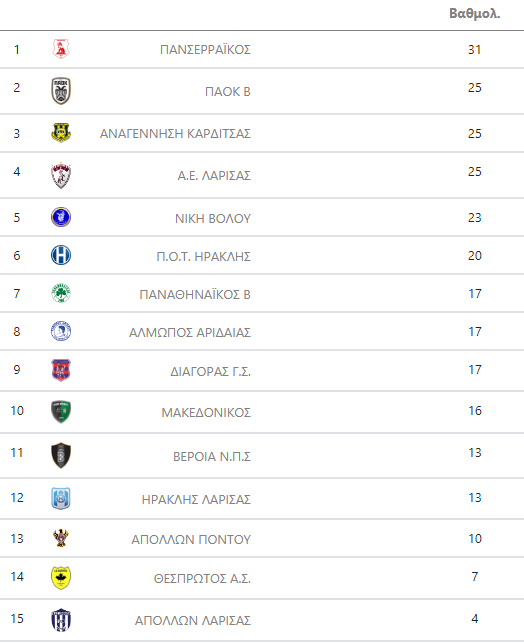
Task: Click the ΗΡΑΚΛΗΣ ΛΑΡΙΣΑΣ light-blue crest
Action: (61, 498)
